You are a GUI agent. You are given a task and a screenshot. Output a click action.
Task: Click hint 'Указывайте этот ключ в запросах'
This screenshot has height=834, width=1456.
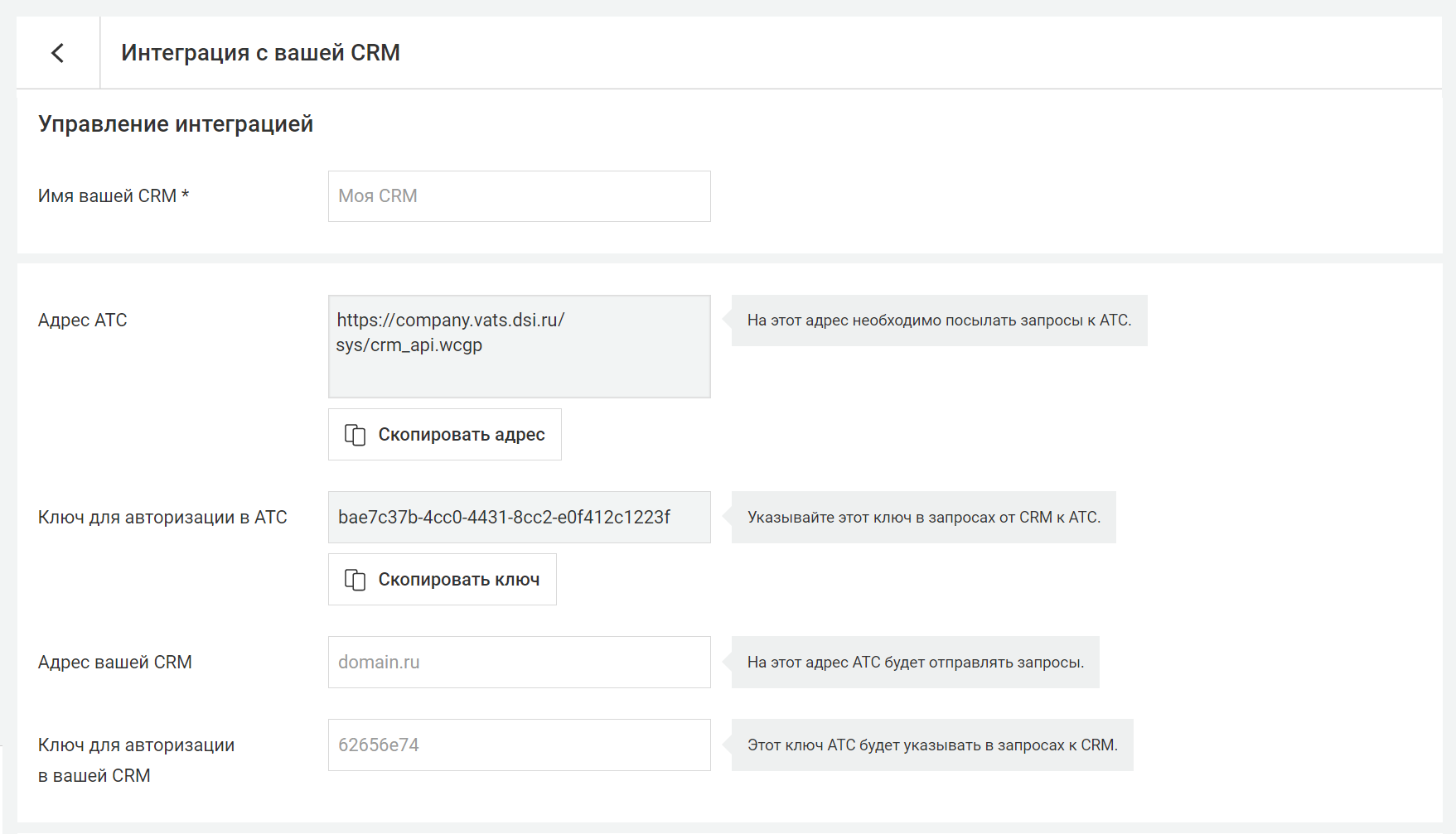pyautogui.click(x=923, y=518)
